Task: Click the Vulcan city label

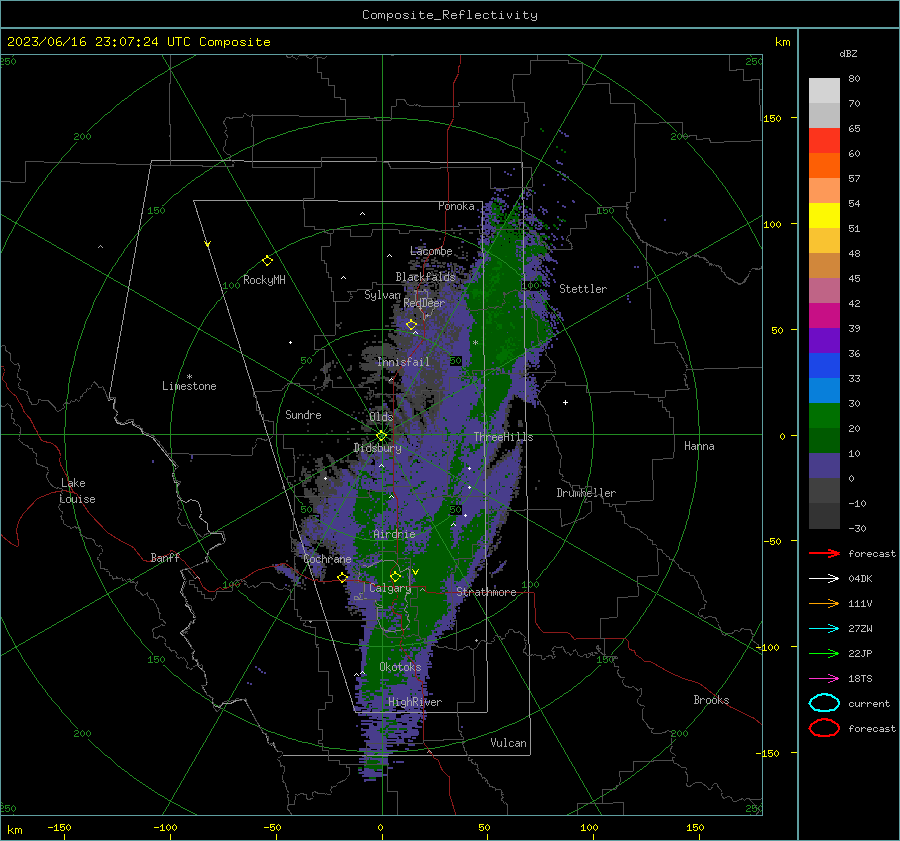Action: coord(508,743)
